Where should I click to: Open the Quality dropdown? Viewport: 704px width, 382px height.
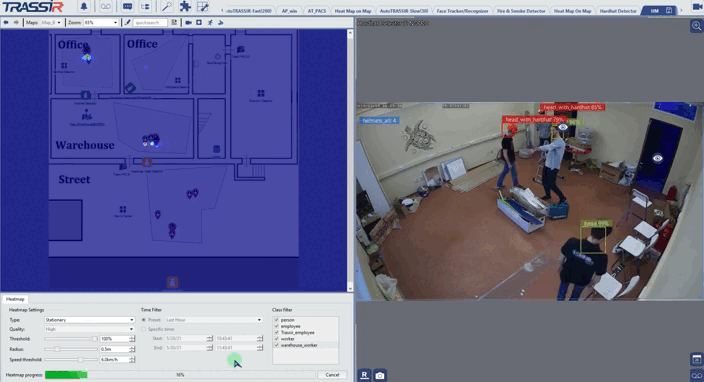click(x=89, y=329)
